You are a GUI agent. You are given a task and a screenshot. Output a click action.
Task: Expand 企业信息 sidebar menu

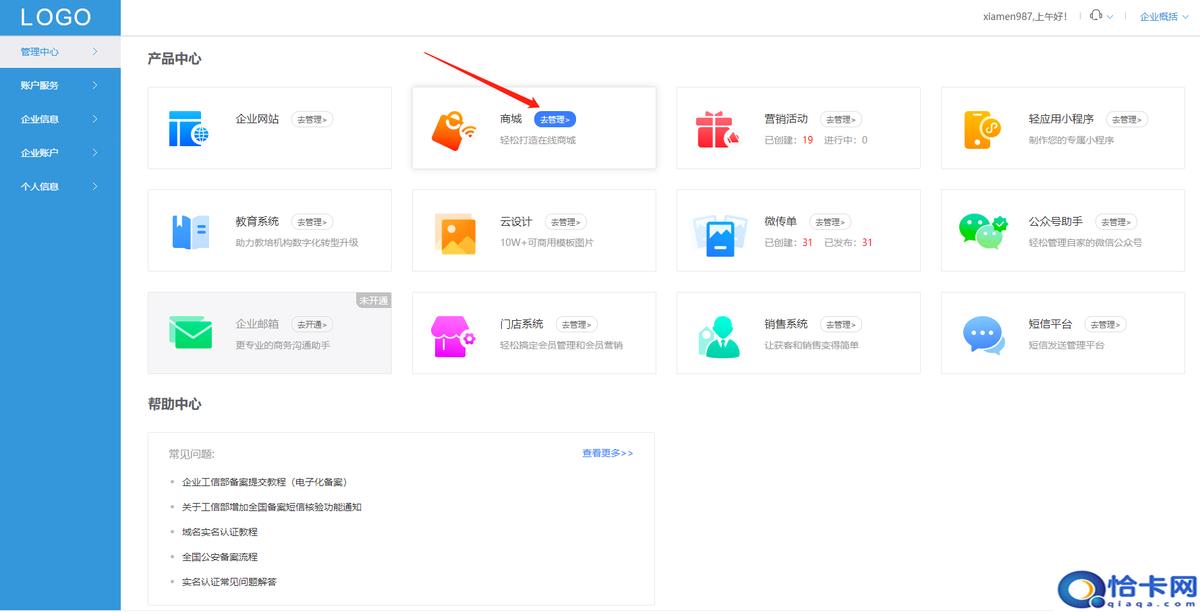click(x=60, y=119)
